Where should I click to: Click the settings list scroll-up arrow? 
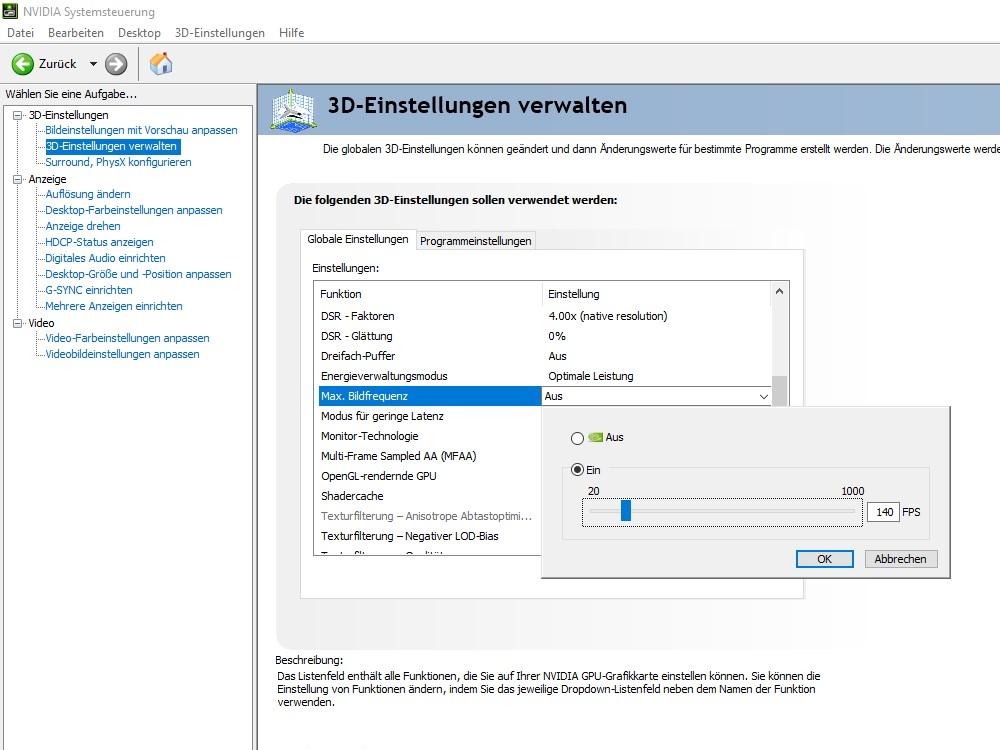(779, 291)
